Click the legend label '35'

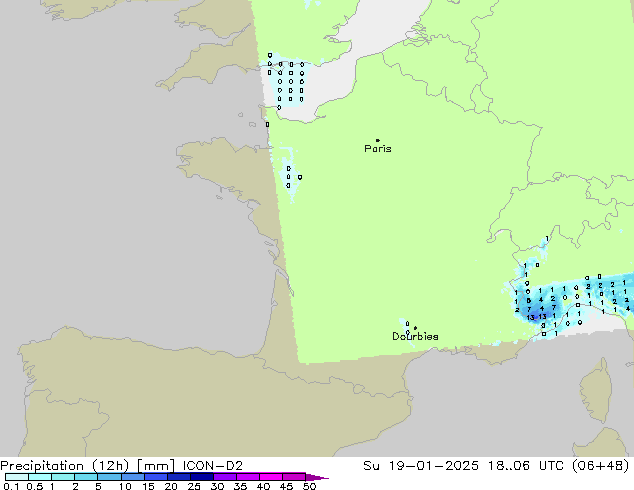(x=240, y=486)
